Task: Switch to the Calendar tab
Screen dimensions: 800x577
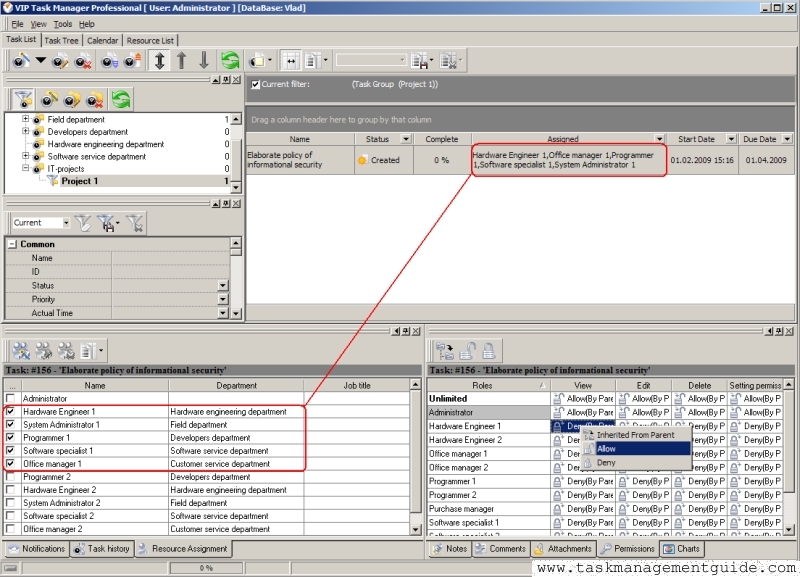Action: click(x=102, y=40)
